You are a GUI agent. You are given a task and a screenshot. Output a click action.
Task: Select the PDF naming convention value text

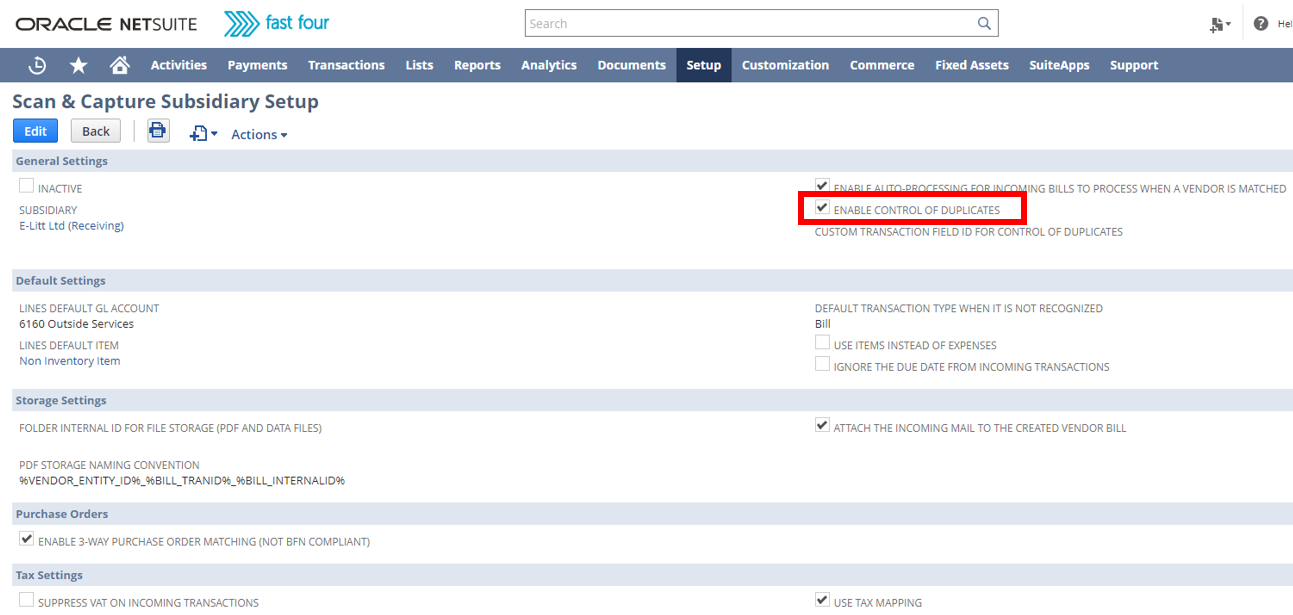[x=182, y=481]
